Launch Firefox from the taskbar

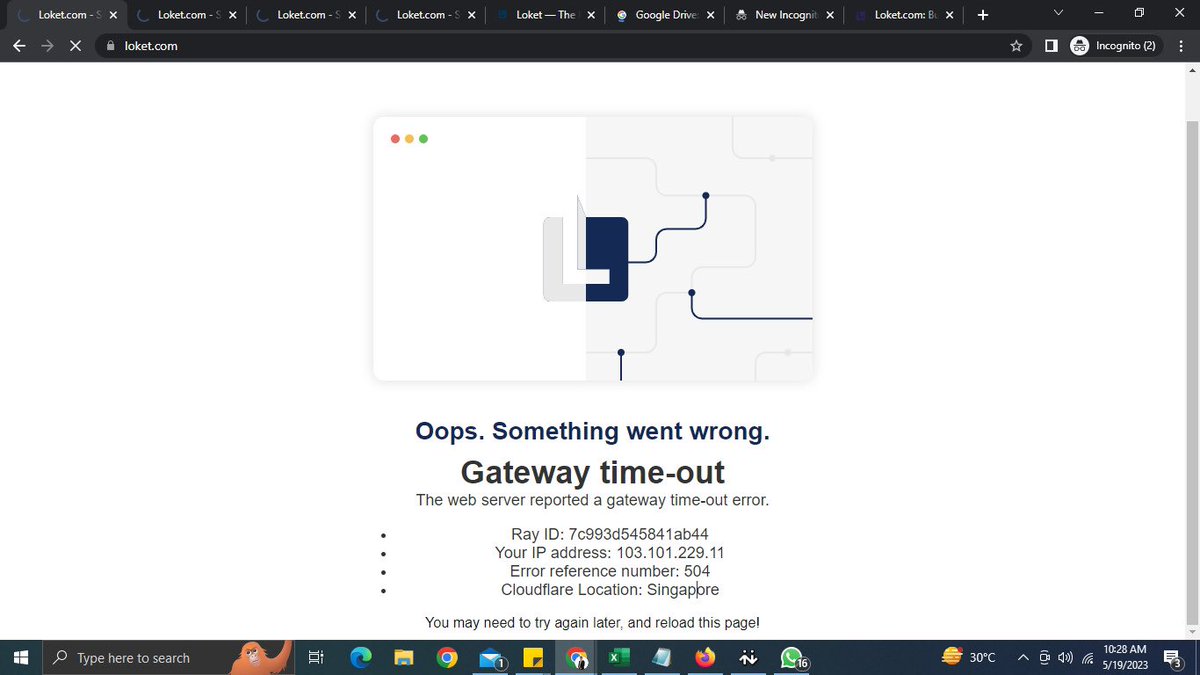[706, 658]
